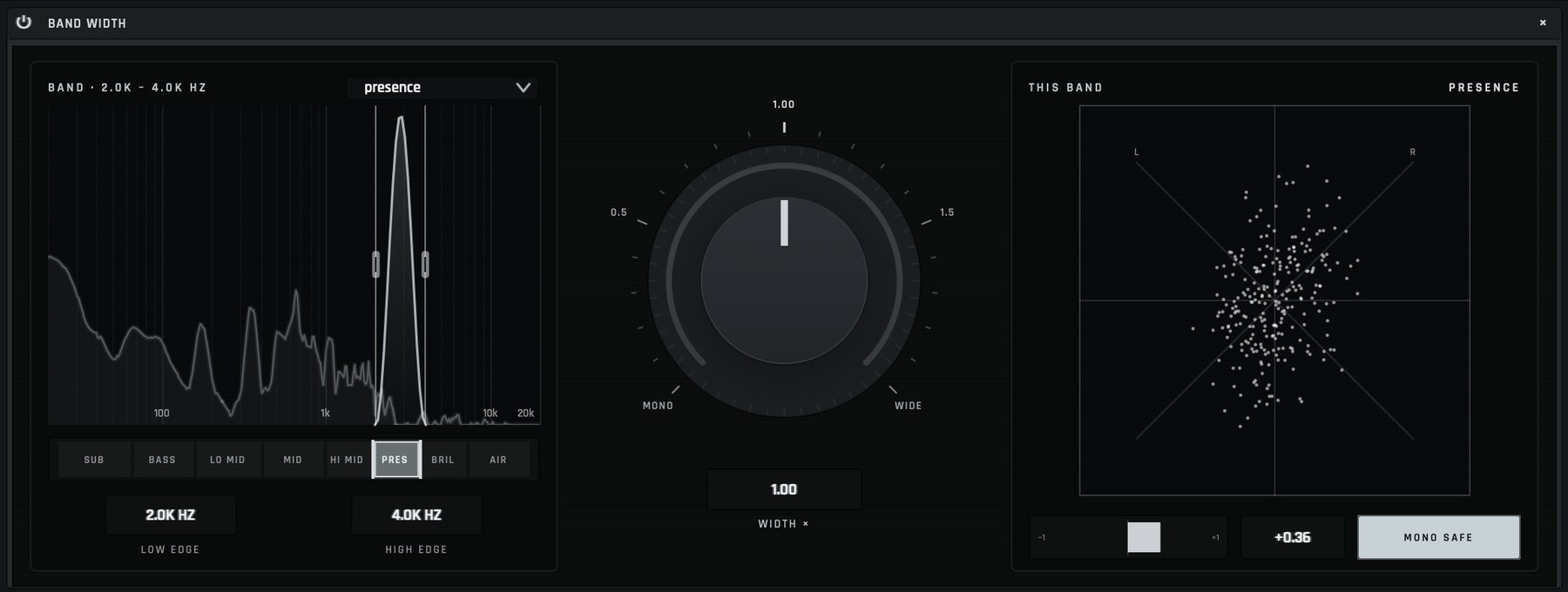Click the BAND · 2.0K – 4.0K HZ heading
Screen dimensions: 1568x592
point(127,88)
